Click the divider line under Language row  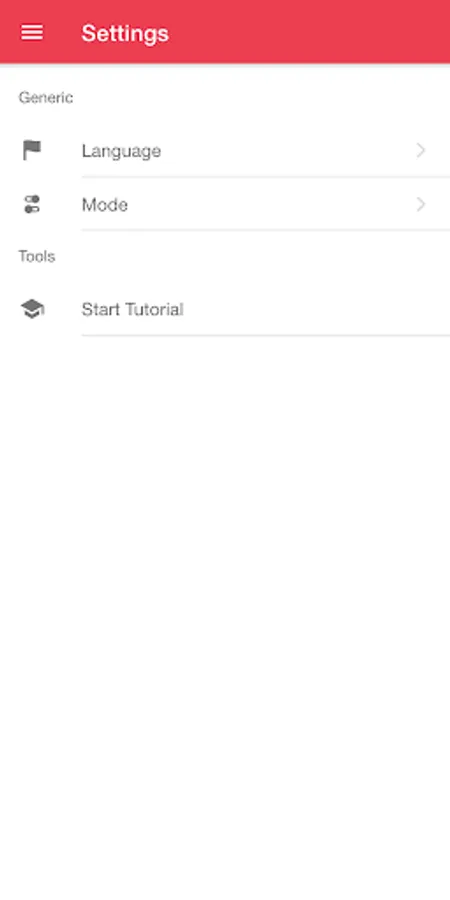point(266,177)
